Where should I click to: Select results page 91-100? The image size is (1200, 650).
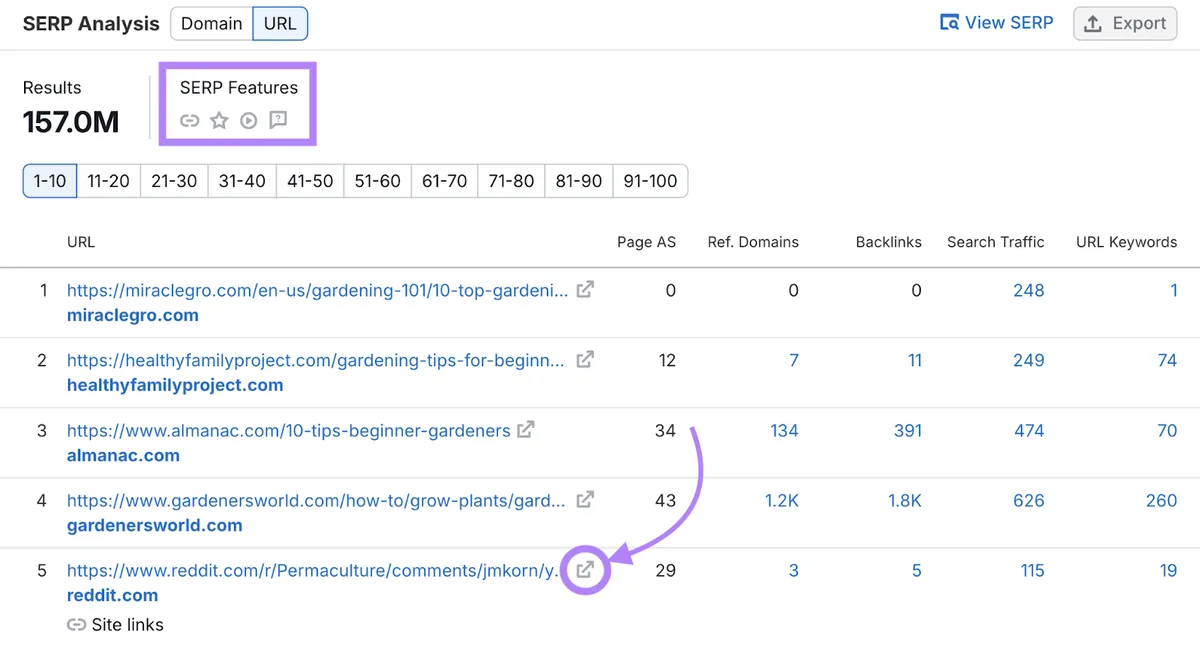click(x=650, y=181)
